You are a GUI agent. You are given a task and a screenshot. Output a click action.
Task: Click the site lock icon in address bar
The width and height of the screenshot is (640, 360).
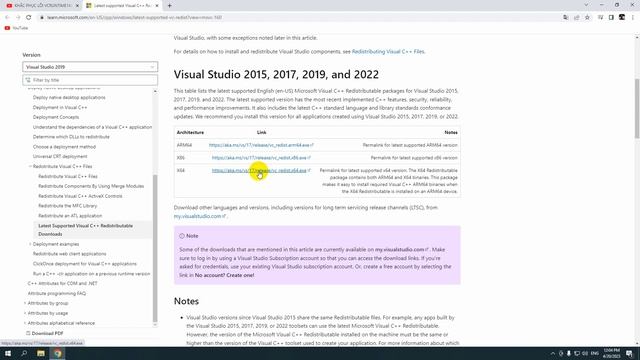pos(41,18)
